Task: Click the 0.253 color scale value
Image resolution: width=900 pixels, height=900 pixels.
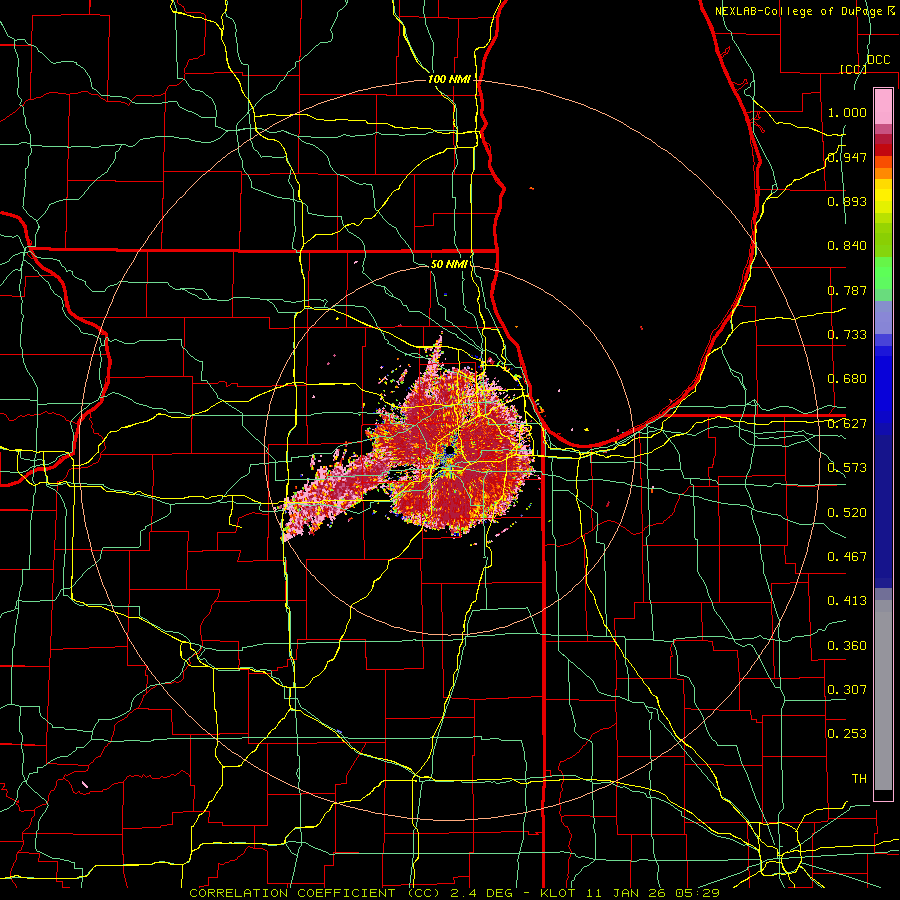Action: pos(847,734)
